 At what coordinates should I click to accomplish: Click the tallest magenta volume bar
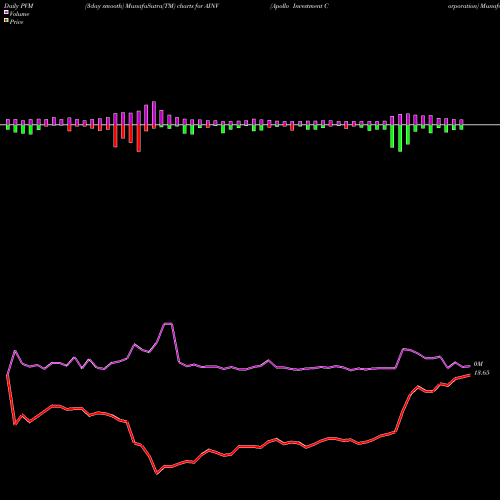pyautogui.click(x=154, y=113)
